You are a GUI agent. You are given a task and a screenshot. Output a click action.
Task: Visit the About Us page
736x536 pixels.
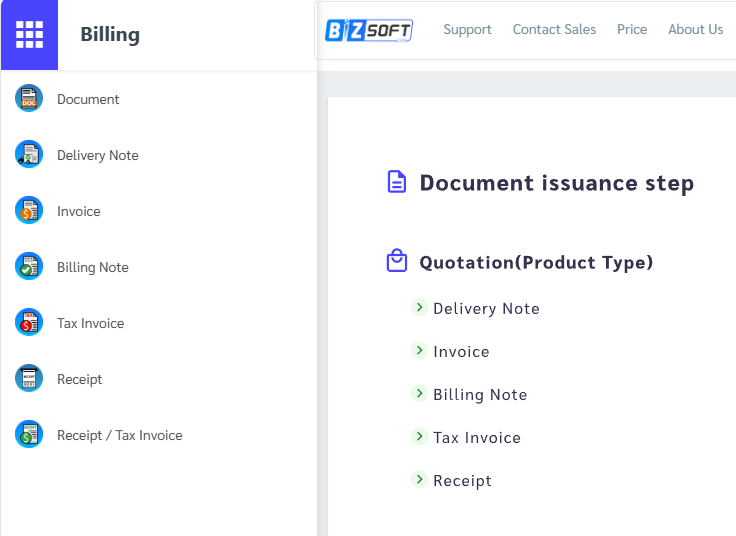pyautogui.click(x=696, y=30)
